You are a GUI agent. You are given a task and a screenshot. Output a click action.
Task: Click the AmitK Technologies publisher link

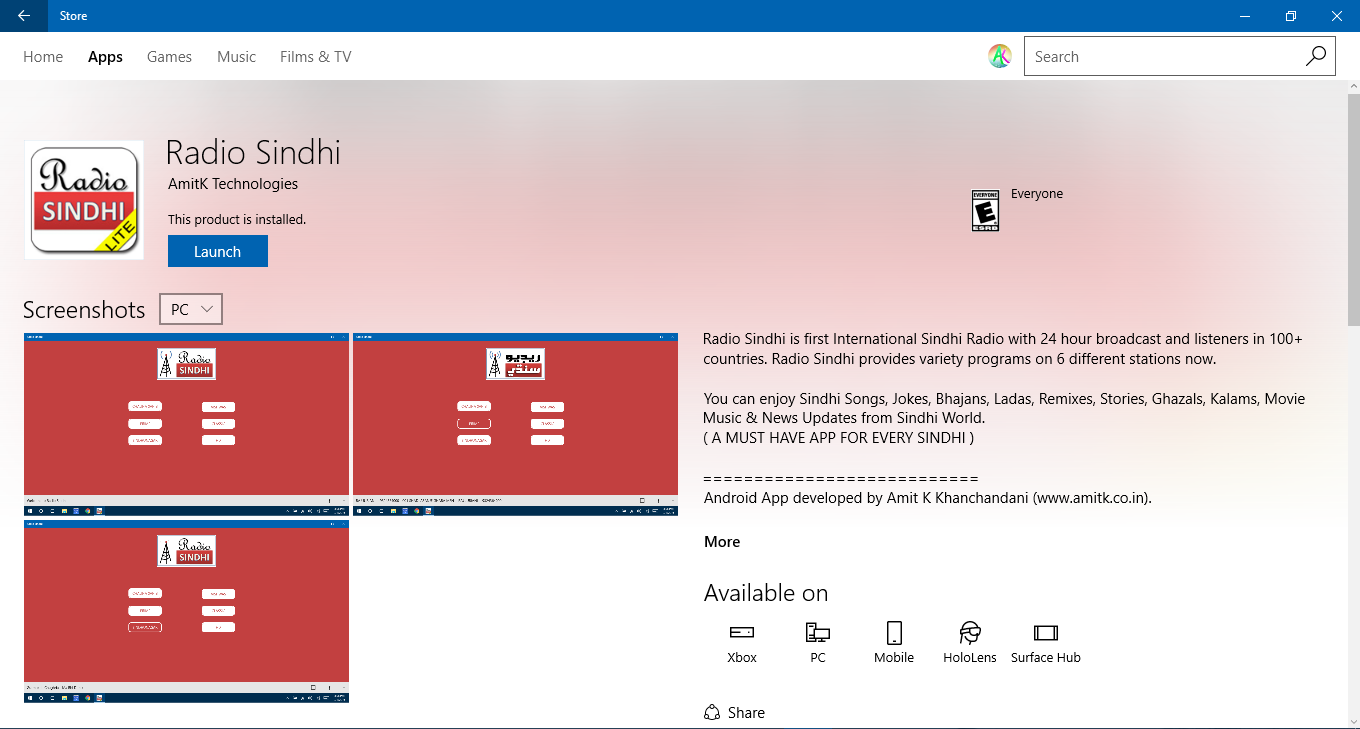(x=233, y=184)
